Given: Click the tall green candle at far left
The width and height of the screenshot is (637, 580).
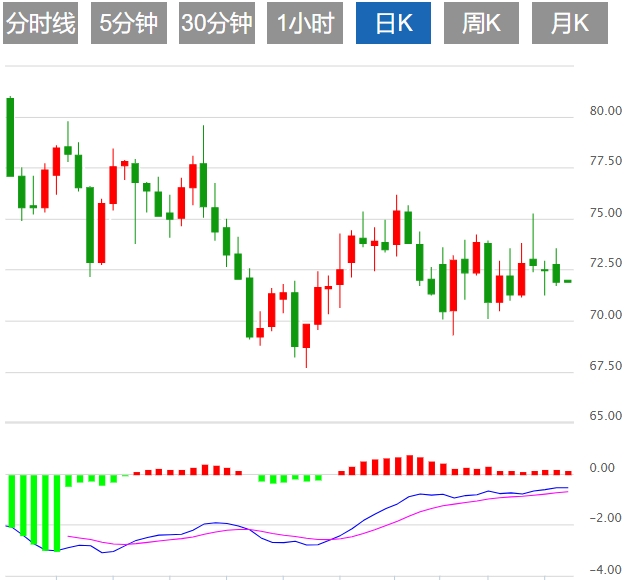Looking at the screenshot, I should [10, 137].
